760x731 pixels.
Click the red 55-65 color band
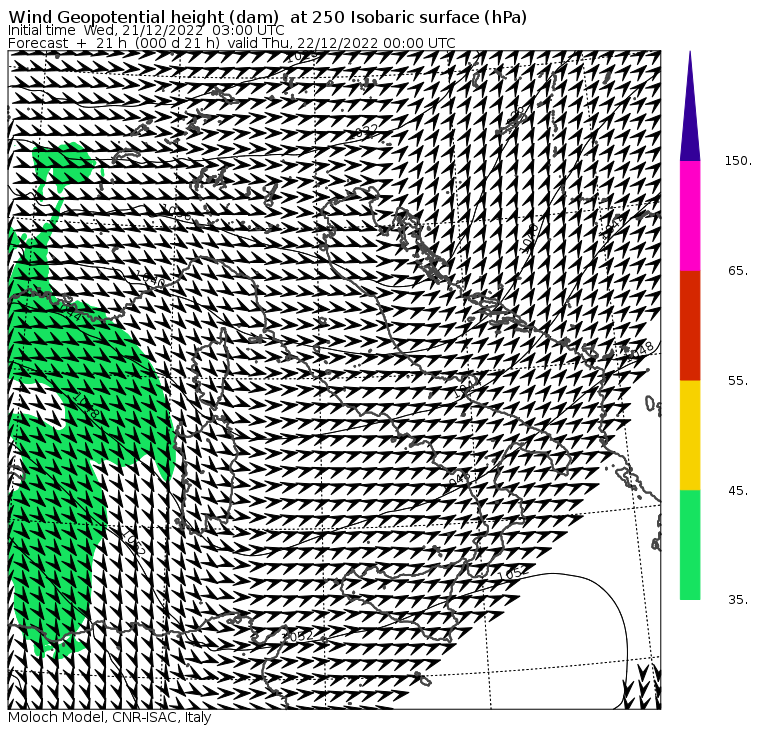(690, 325)
